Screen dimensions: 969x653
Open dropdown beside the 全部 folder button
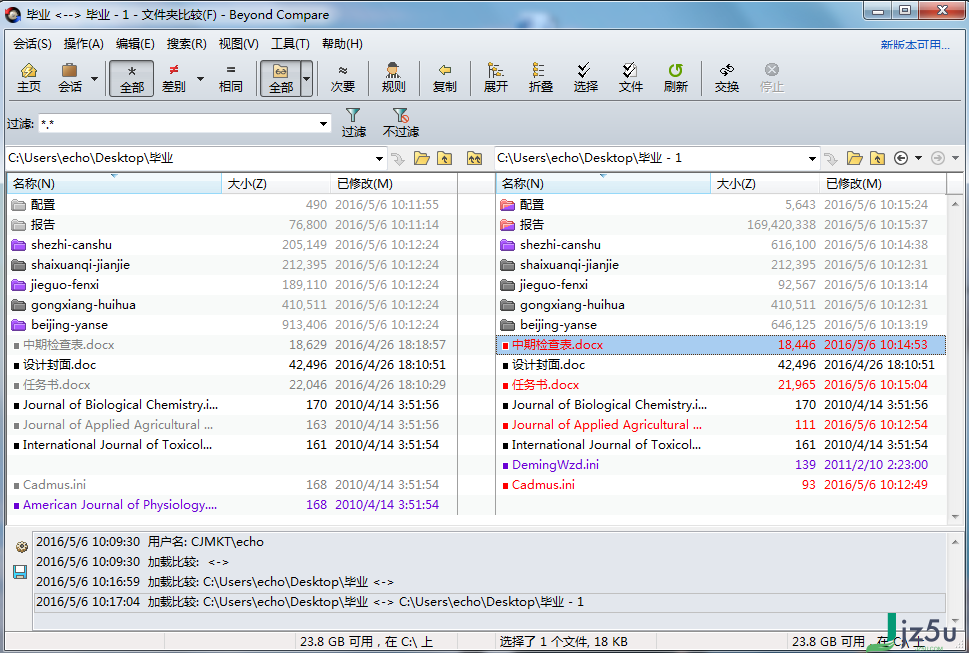307,78
